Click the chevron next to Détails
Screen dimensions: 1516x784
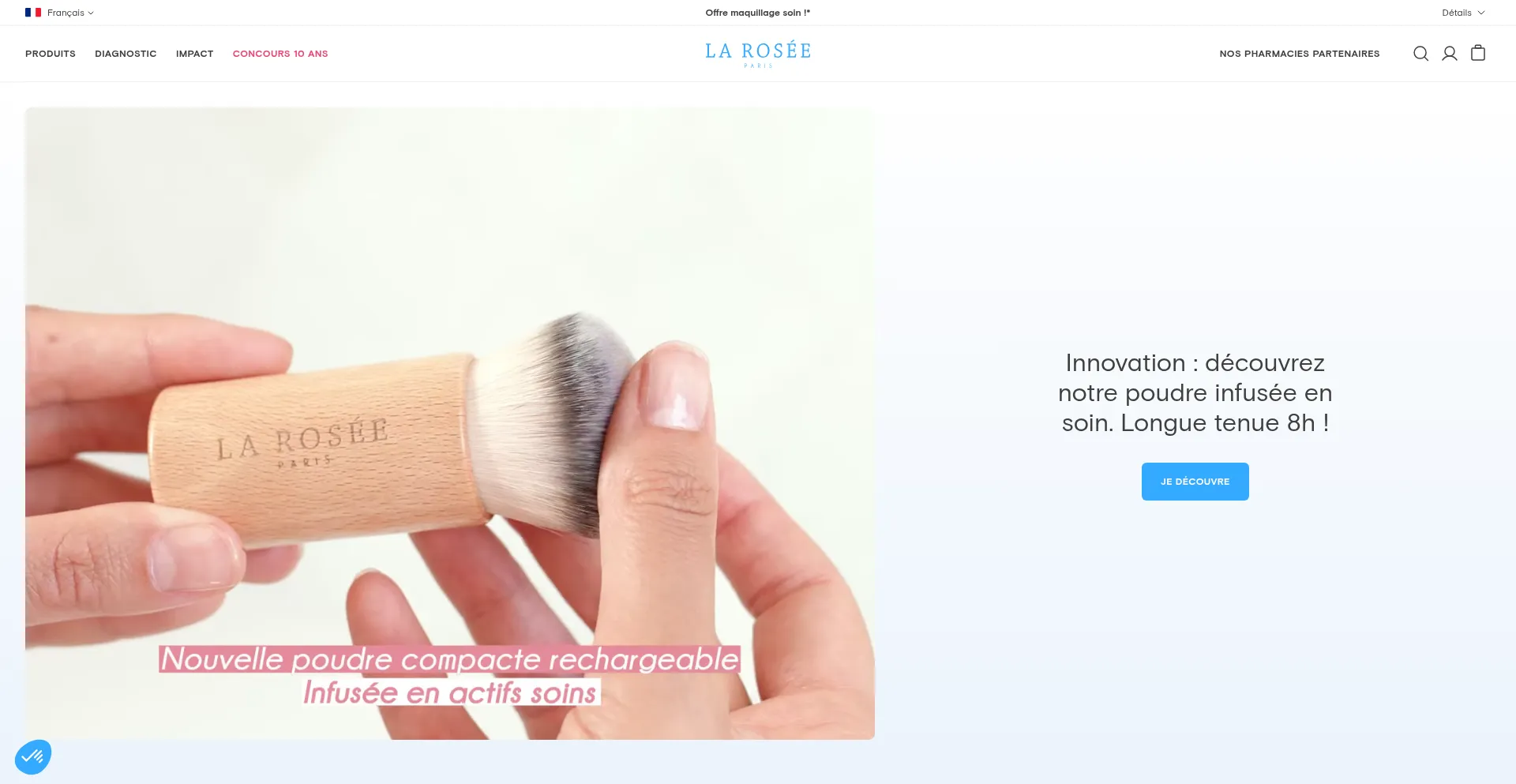1481,13
